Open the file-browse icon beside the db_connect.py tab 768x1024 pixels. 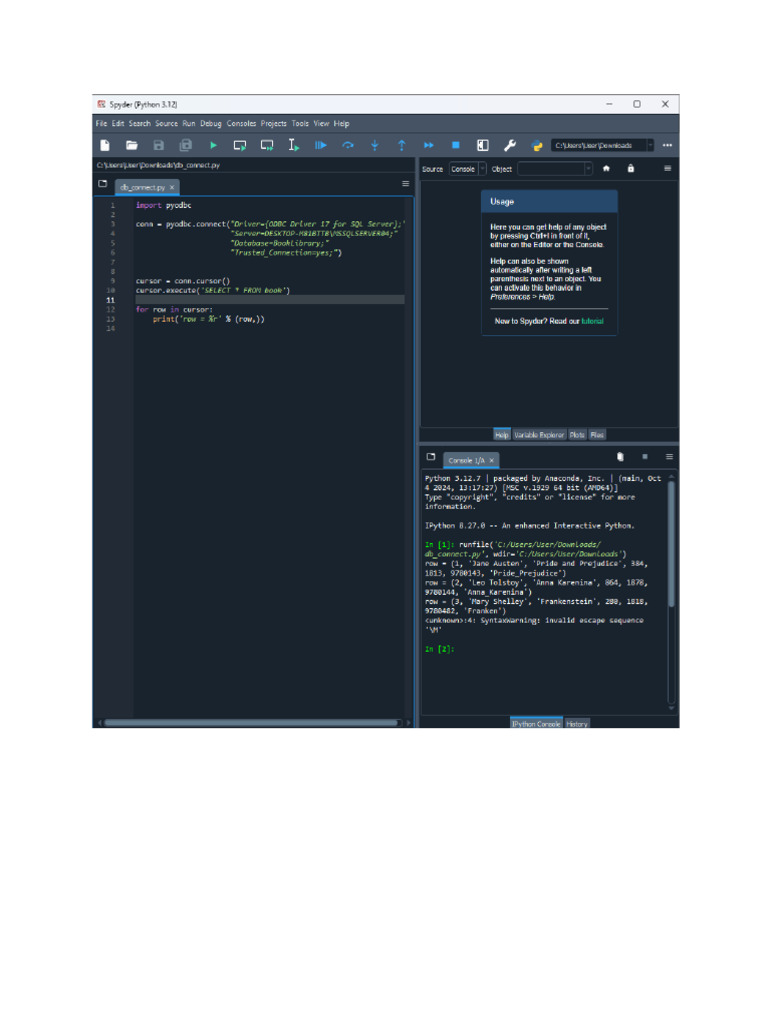tap(103, 184)
